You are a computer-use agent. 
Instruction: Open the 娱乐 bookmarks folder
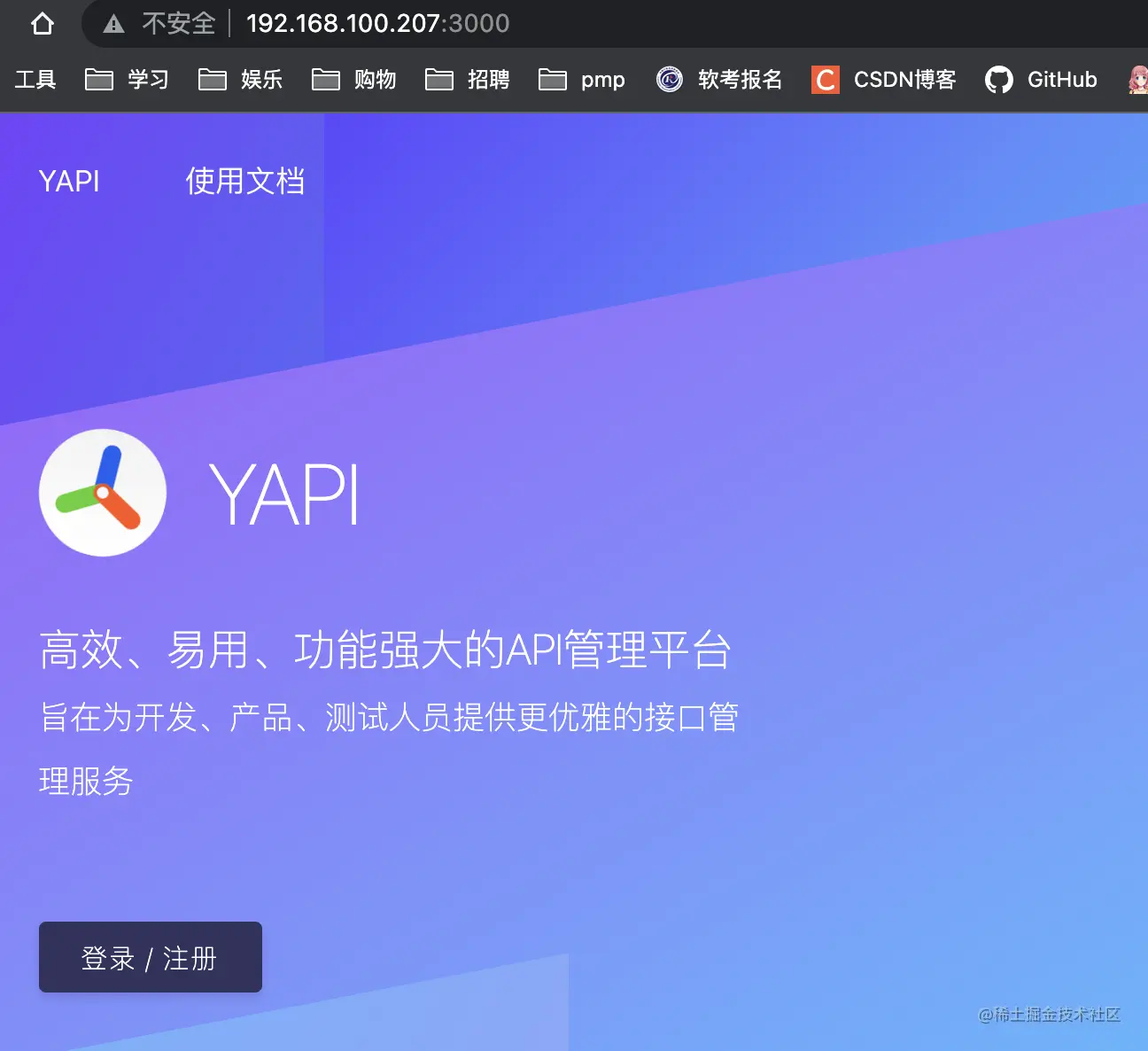tap(240, 80)
